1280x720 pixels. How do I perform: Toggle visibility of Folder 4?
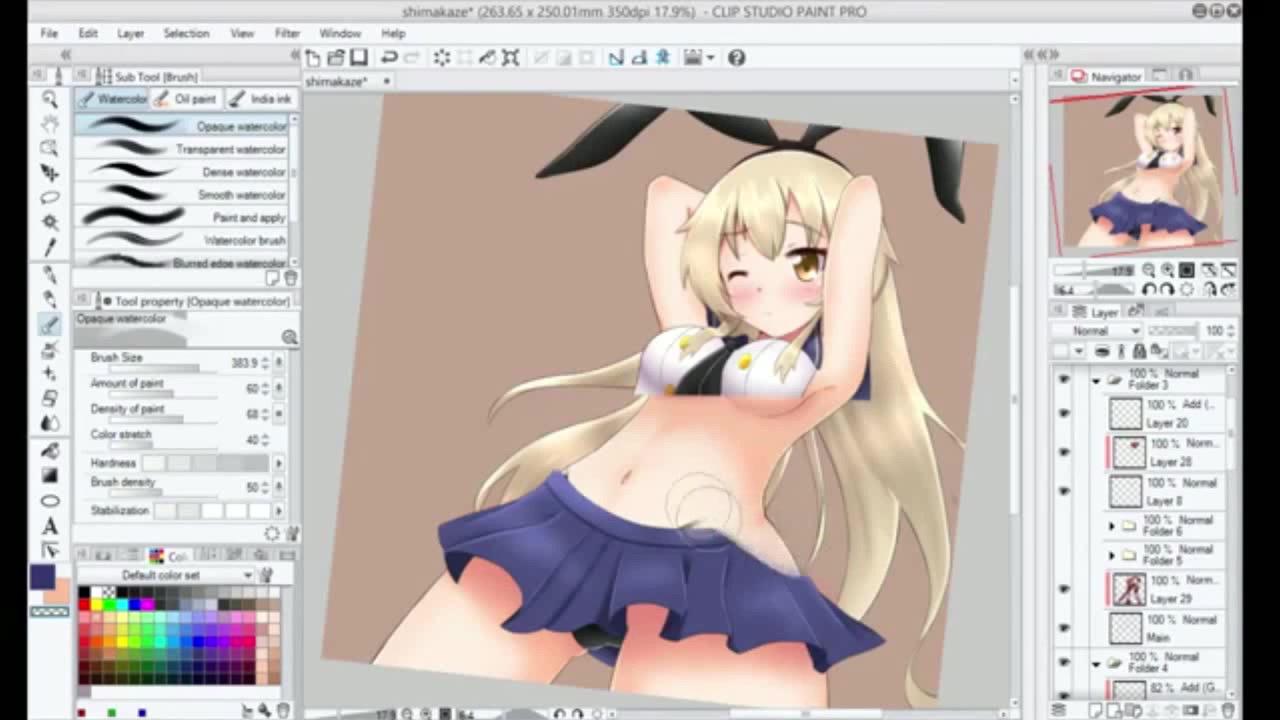pos(1063,663)
